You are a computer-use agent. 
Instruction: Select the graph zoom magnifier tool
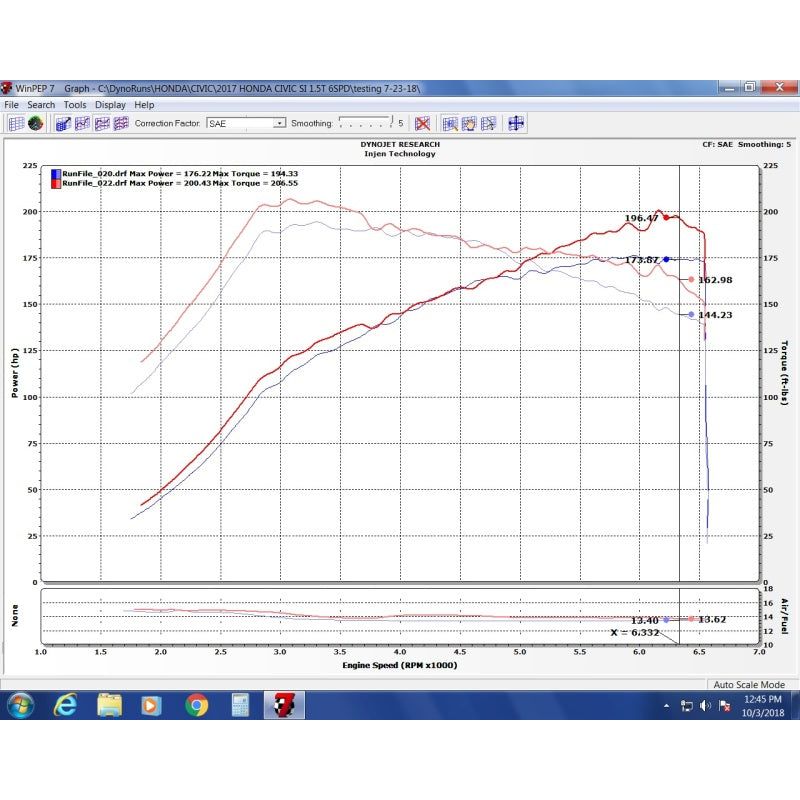click(450, 123)
